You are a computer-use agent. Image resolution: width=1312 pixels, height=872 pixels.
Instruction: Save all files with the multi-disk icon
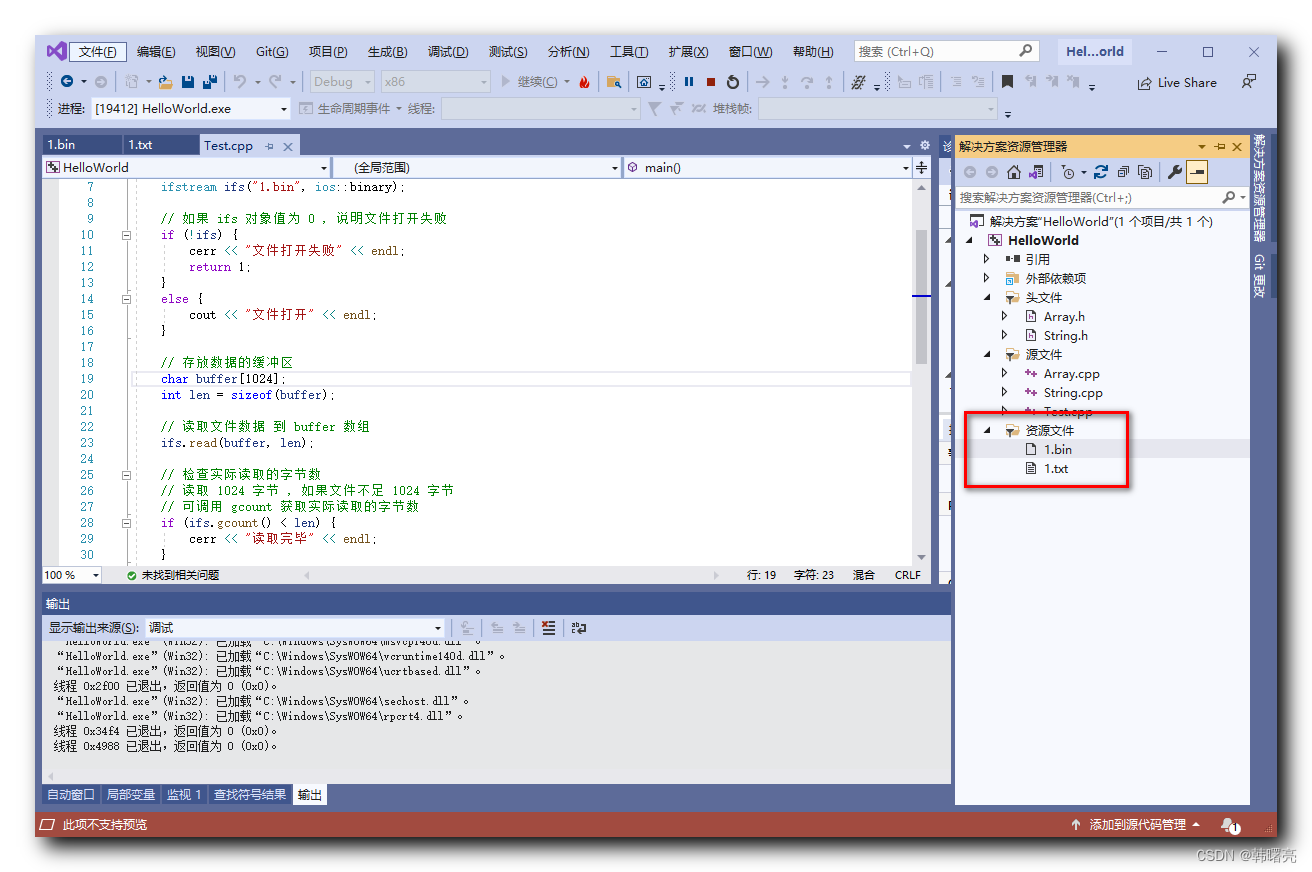pyautogui.click(x=210, y=82)
